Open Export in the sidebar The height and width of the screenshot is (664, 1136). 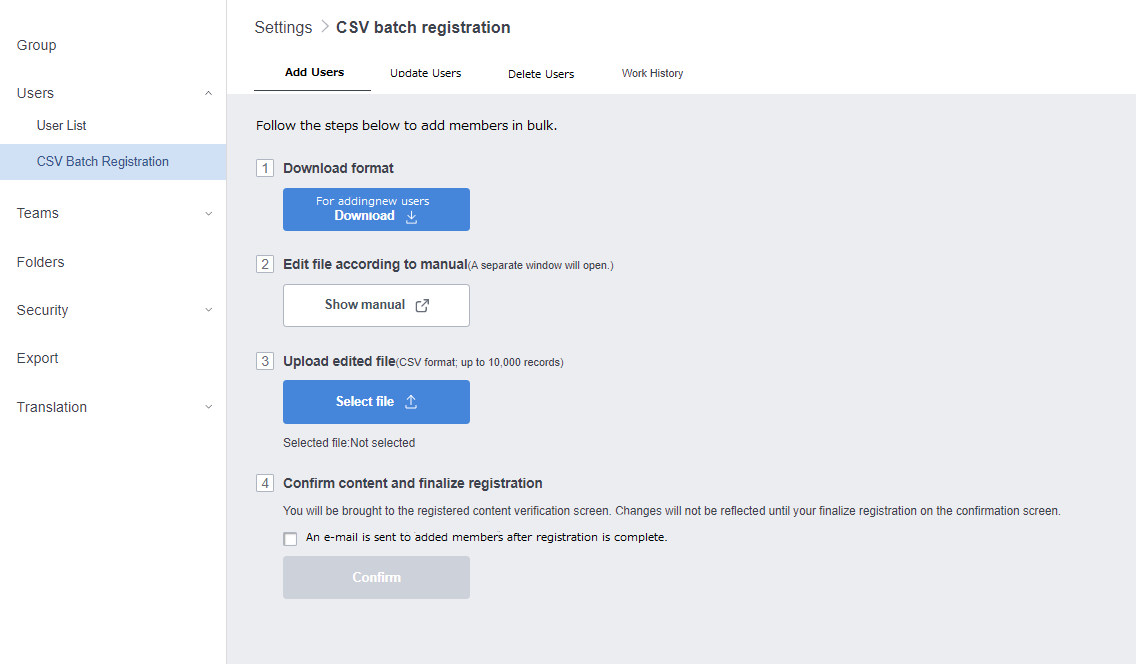38,358
